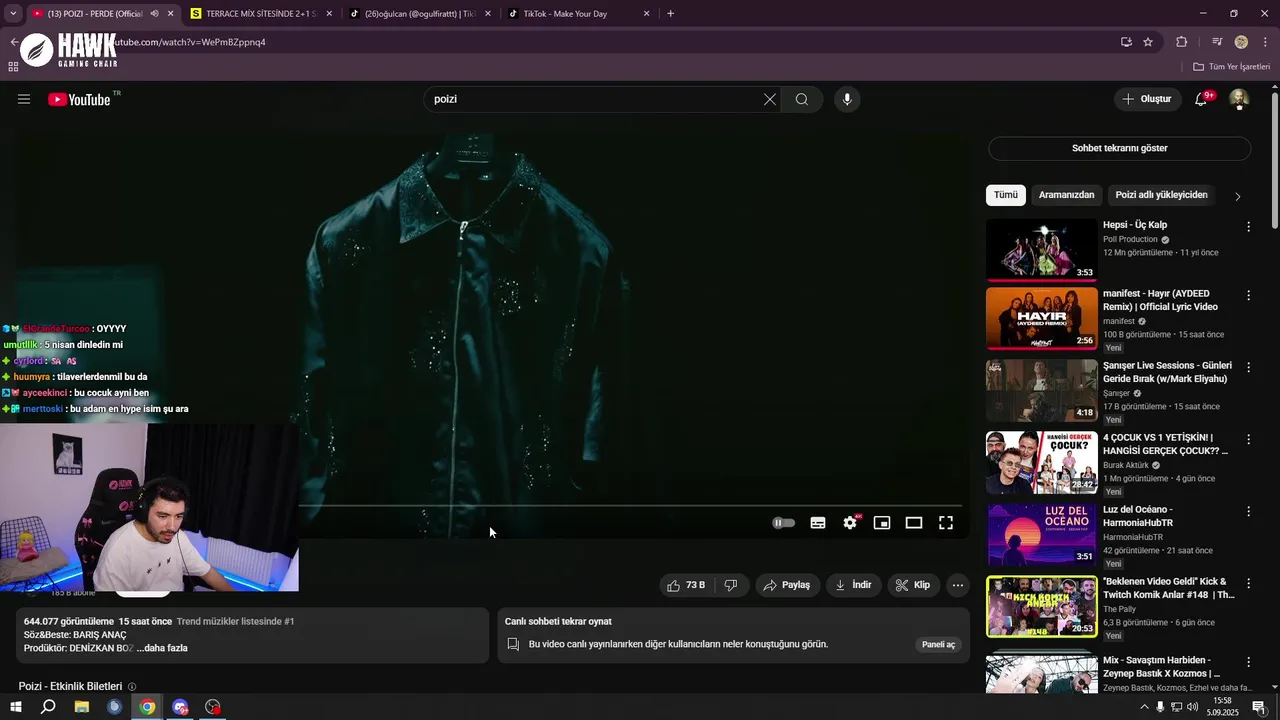Open more actions ellipsis below video
This screenshot has width=1280, height=720.
[958, 585]
